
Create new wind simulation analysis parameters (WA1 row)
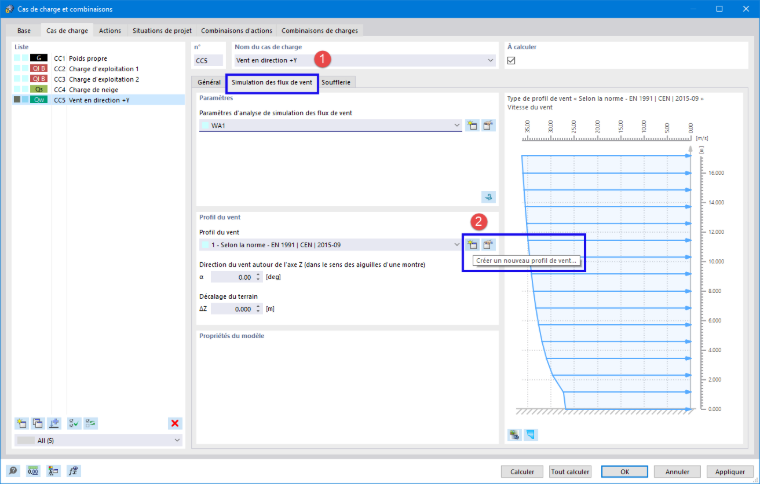point(472,125)
